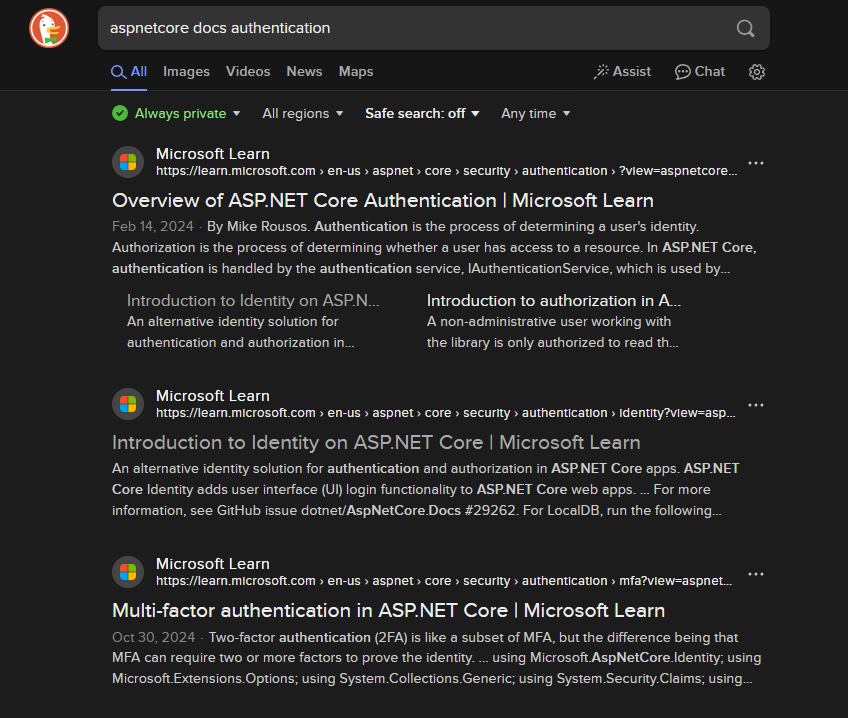Switch to the Images tab
The image size is (848, 718).
(186, 72)
